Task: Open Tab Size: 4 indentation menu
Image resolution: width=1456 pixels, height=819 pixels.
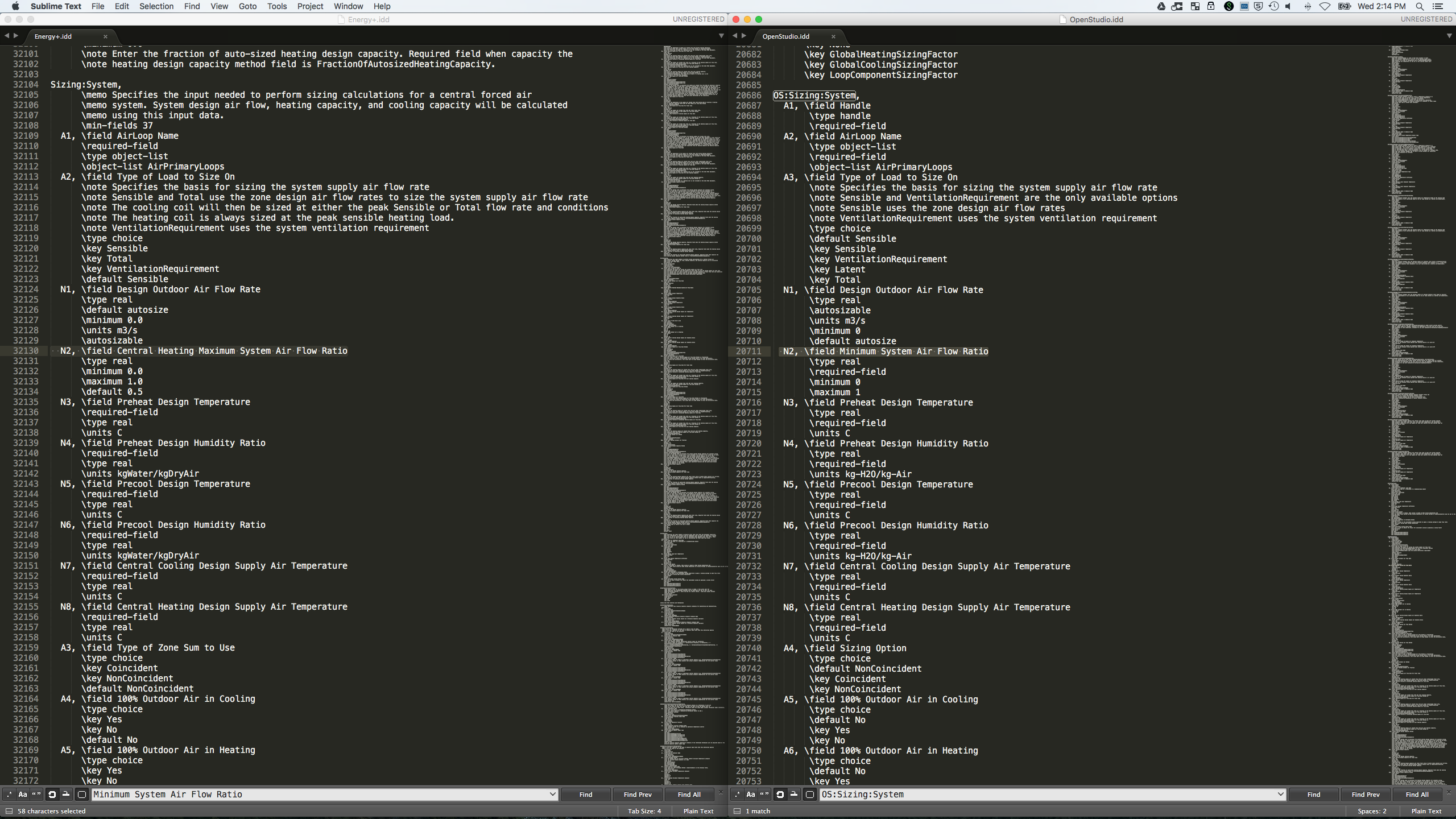Action: coord(644,811)
